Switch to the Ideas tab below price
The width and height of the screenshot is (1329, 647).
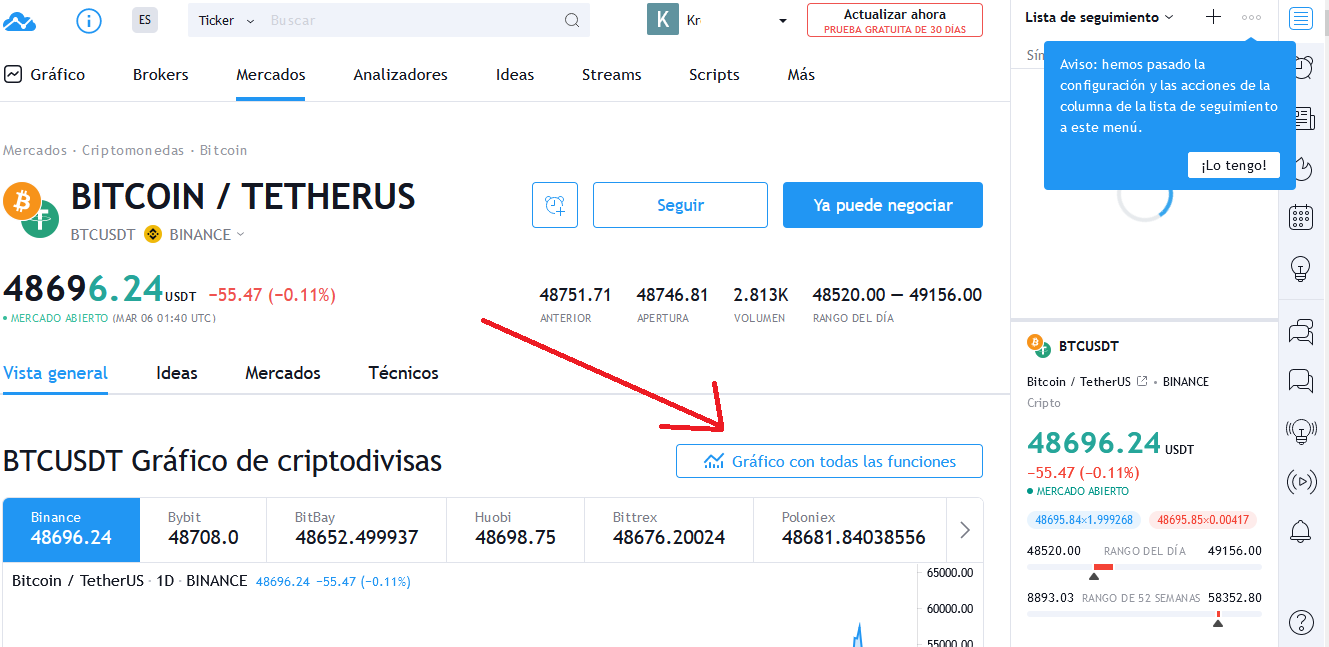(177, 373)
